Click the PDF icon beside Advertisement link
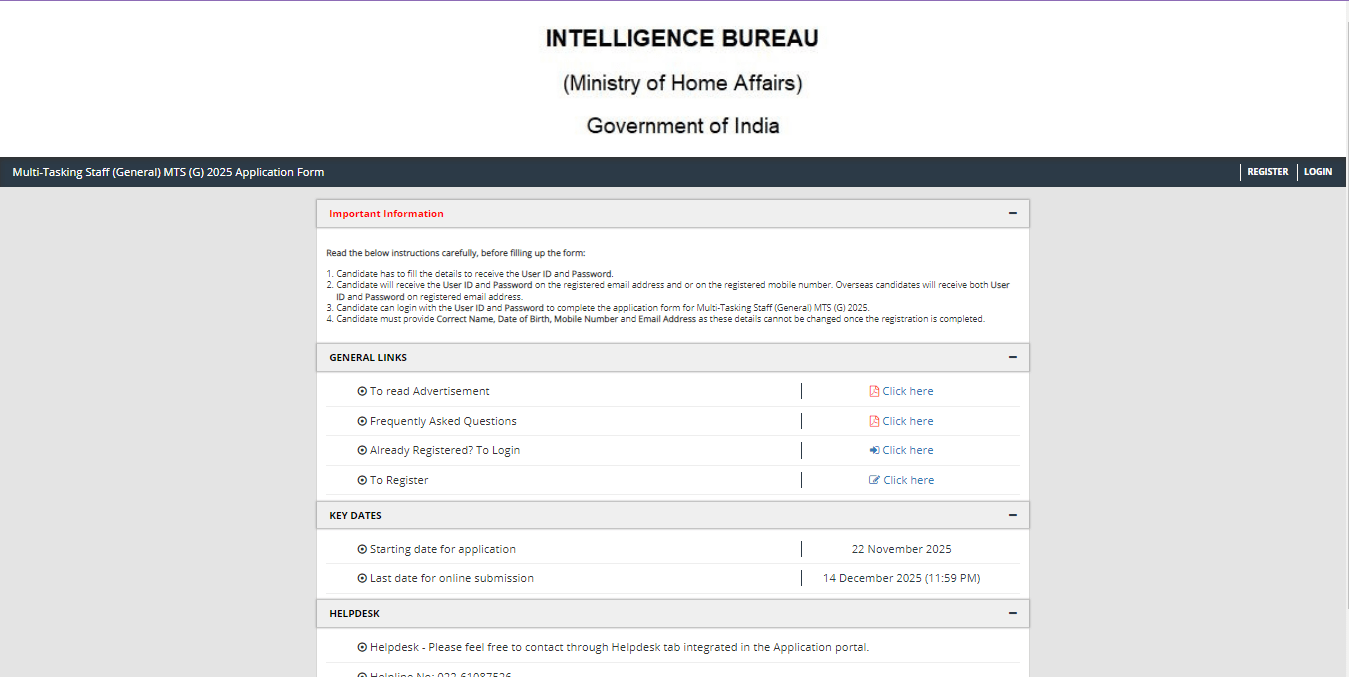The image size is (1349, 677). click(874, 390)
